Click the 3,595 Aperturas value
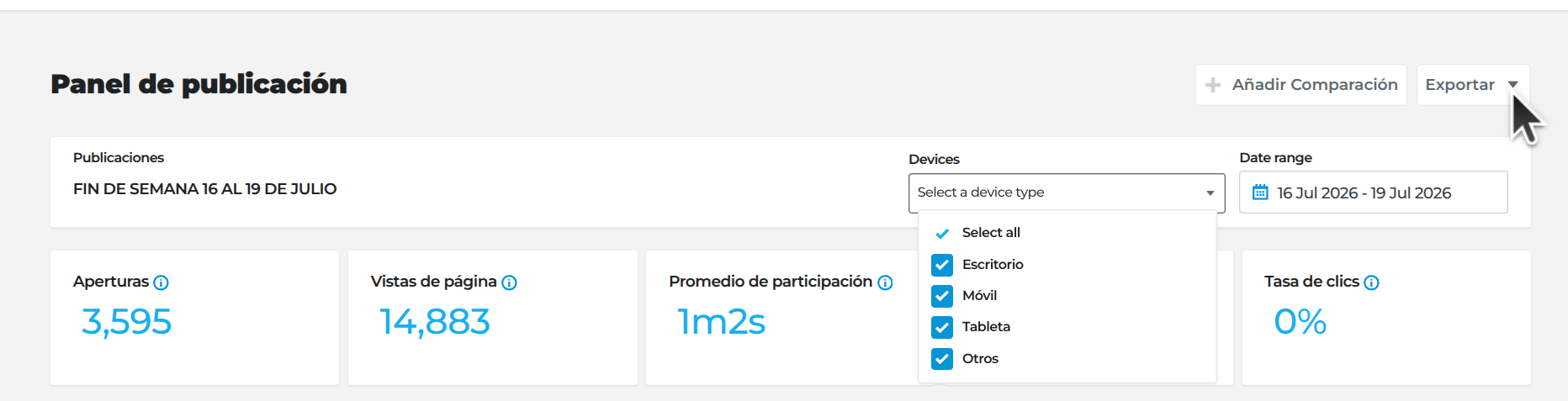This screenshot has width=1568, height=401. tap(127, 322)
